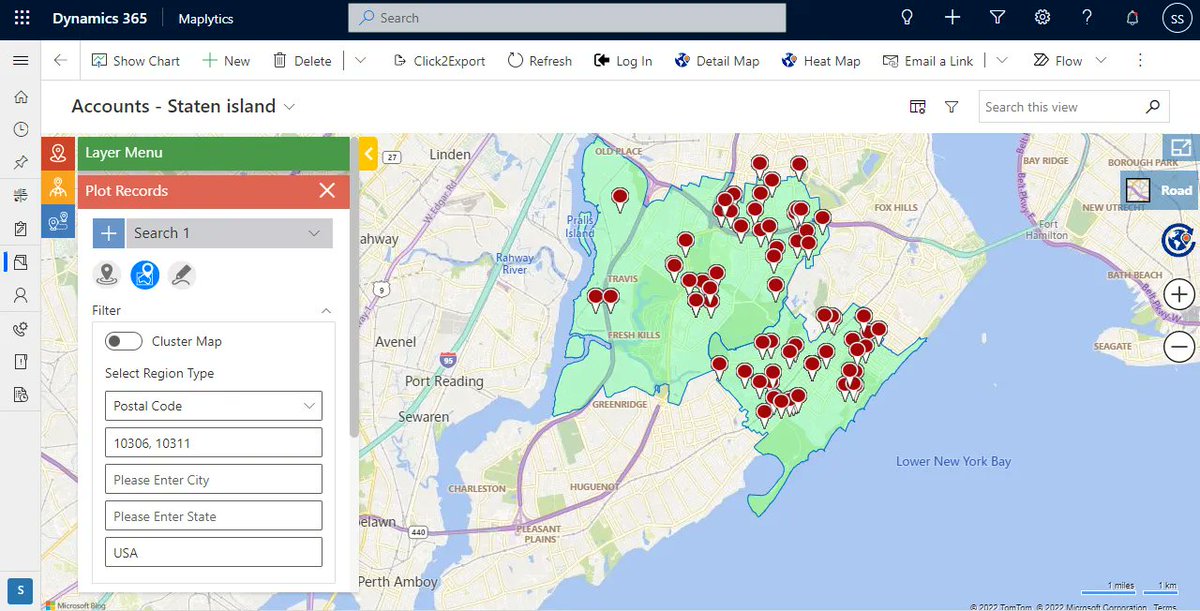The image size is (1200, 611).
Task: Click the back arrow in command bar
Action: [x=60, y=61]
